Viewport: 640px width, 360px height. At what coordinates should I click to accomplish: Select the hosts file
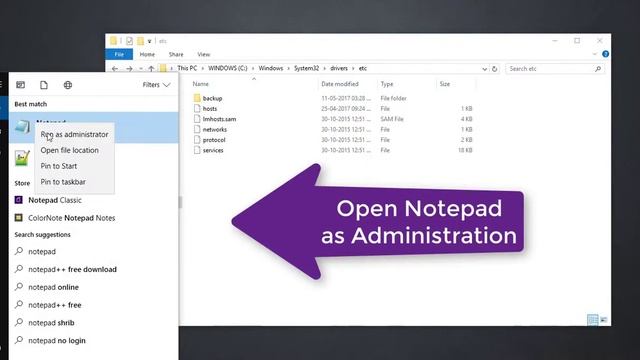210,109
